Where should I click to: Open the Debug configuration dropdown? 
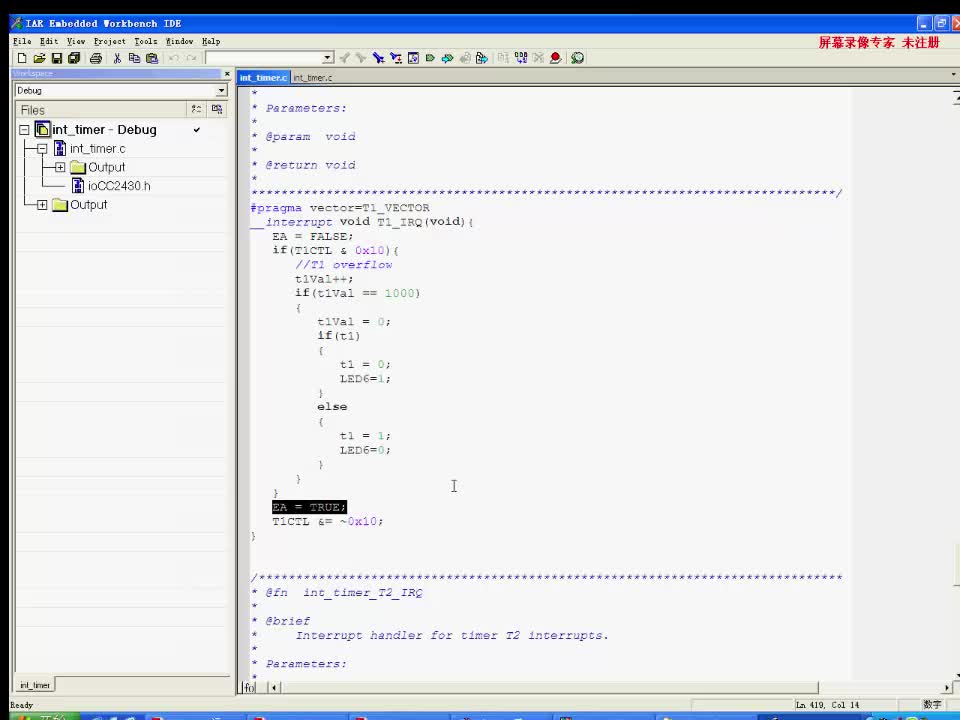[221, 91]
